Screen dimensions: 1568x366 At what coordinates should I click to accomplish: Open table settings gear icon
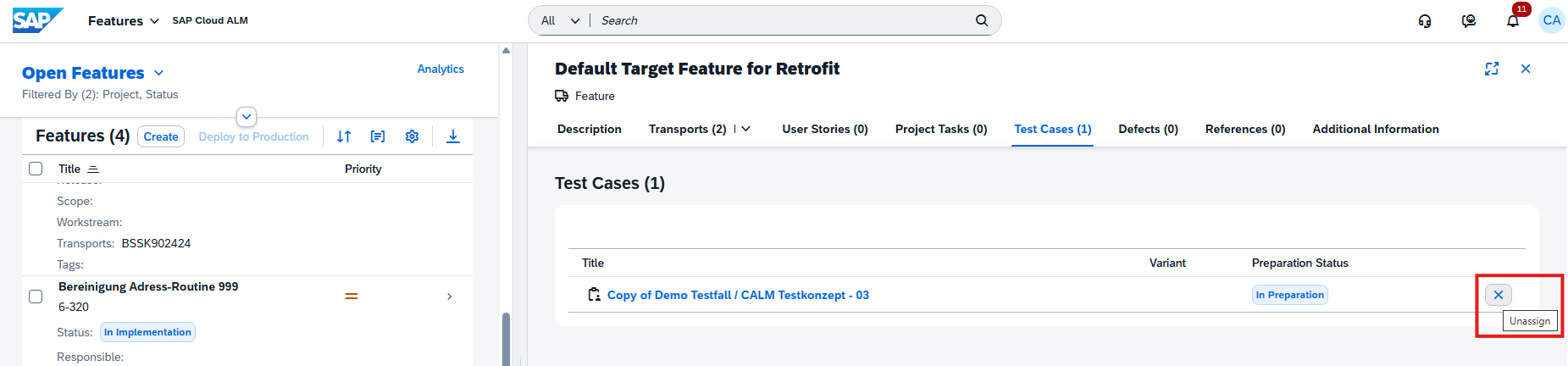click(x=413, y=136)
